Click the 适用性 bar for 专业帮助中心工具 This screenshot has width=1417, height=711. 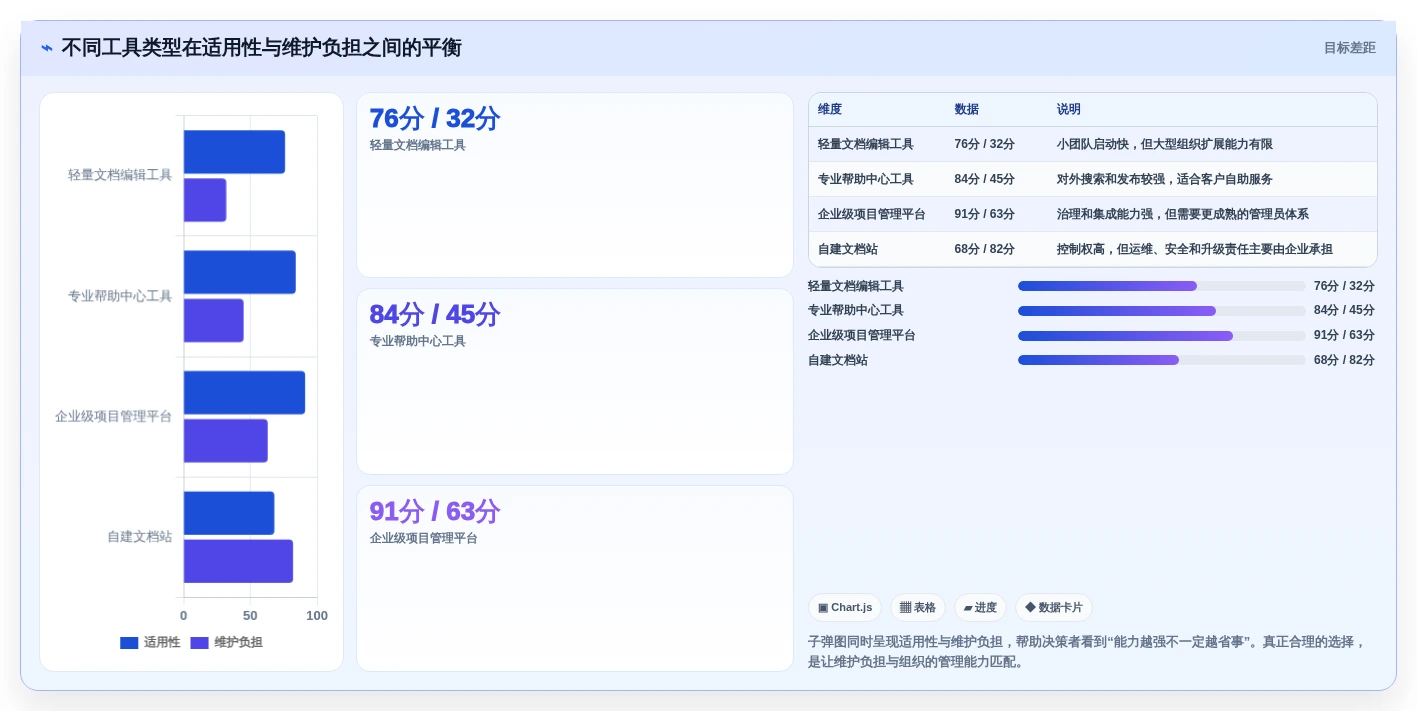point(240,272)
